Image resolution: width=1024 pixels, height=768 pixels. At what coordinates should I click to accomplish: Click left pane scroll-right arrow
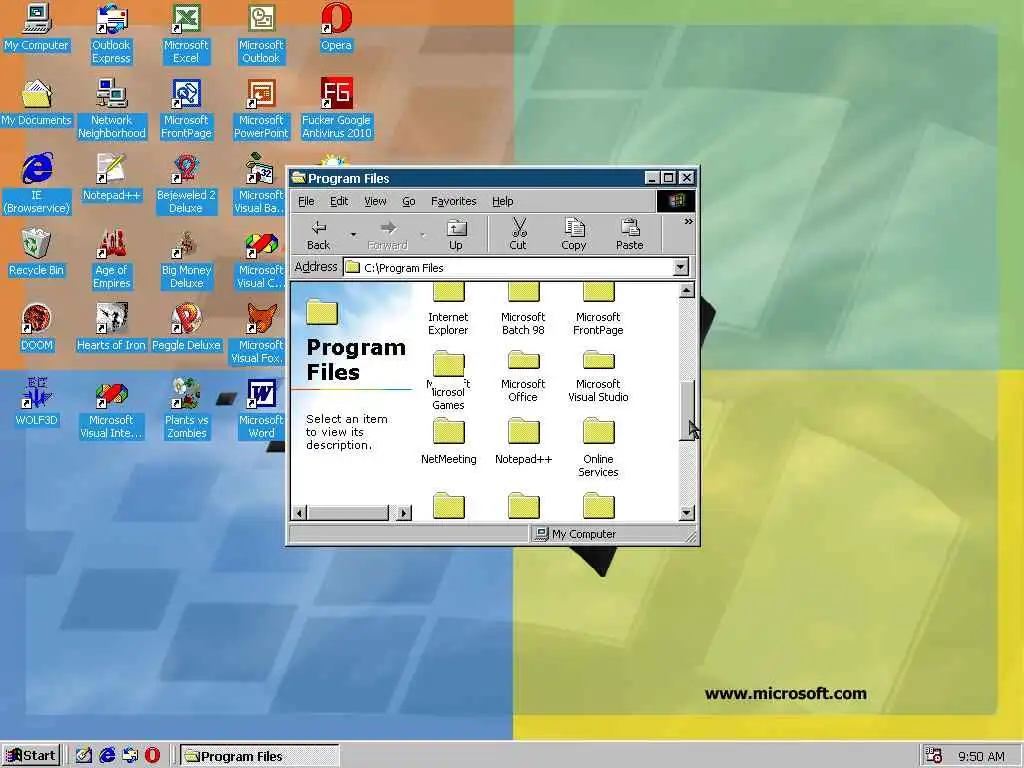point(404,513)
